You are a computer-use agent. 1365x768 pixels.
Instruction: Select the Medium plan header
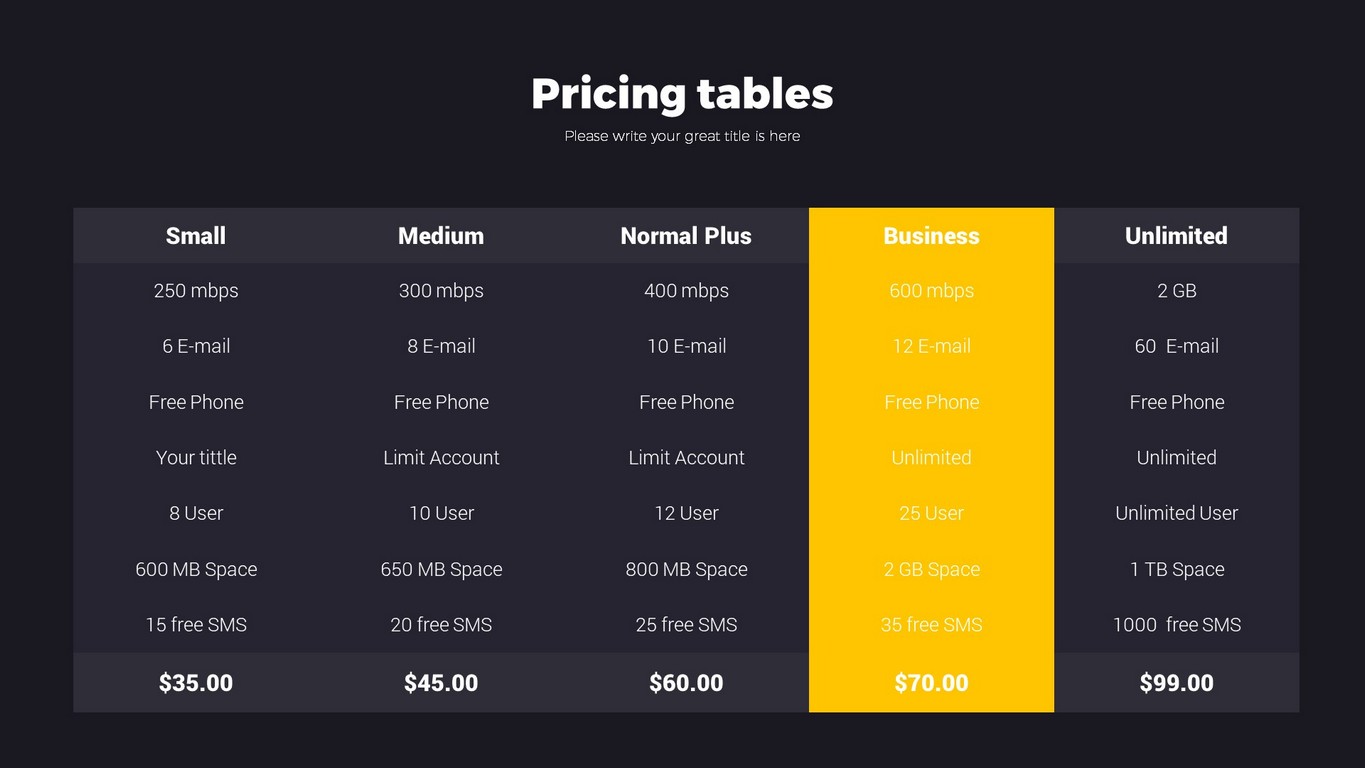click(441, 236)
